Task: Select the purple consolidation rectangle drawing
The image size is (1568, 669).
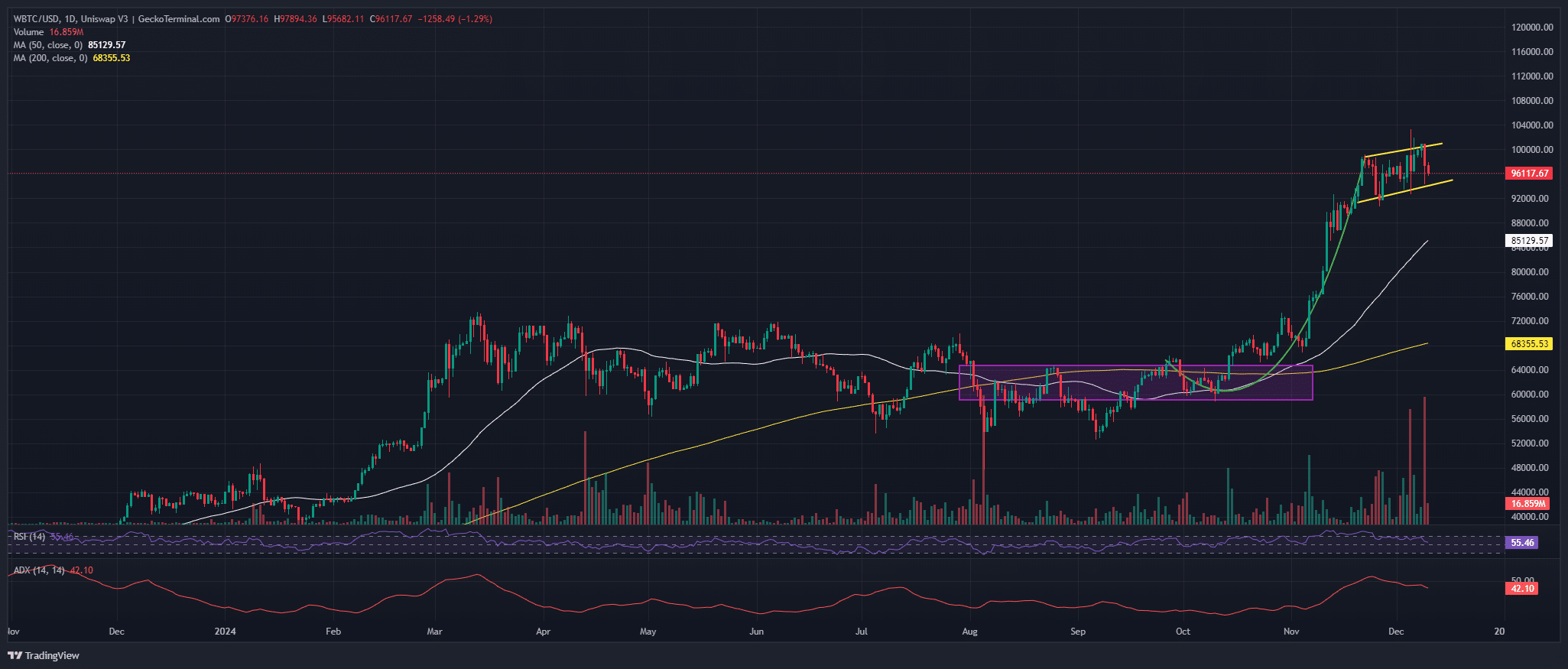Action: pos(1135,382)
